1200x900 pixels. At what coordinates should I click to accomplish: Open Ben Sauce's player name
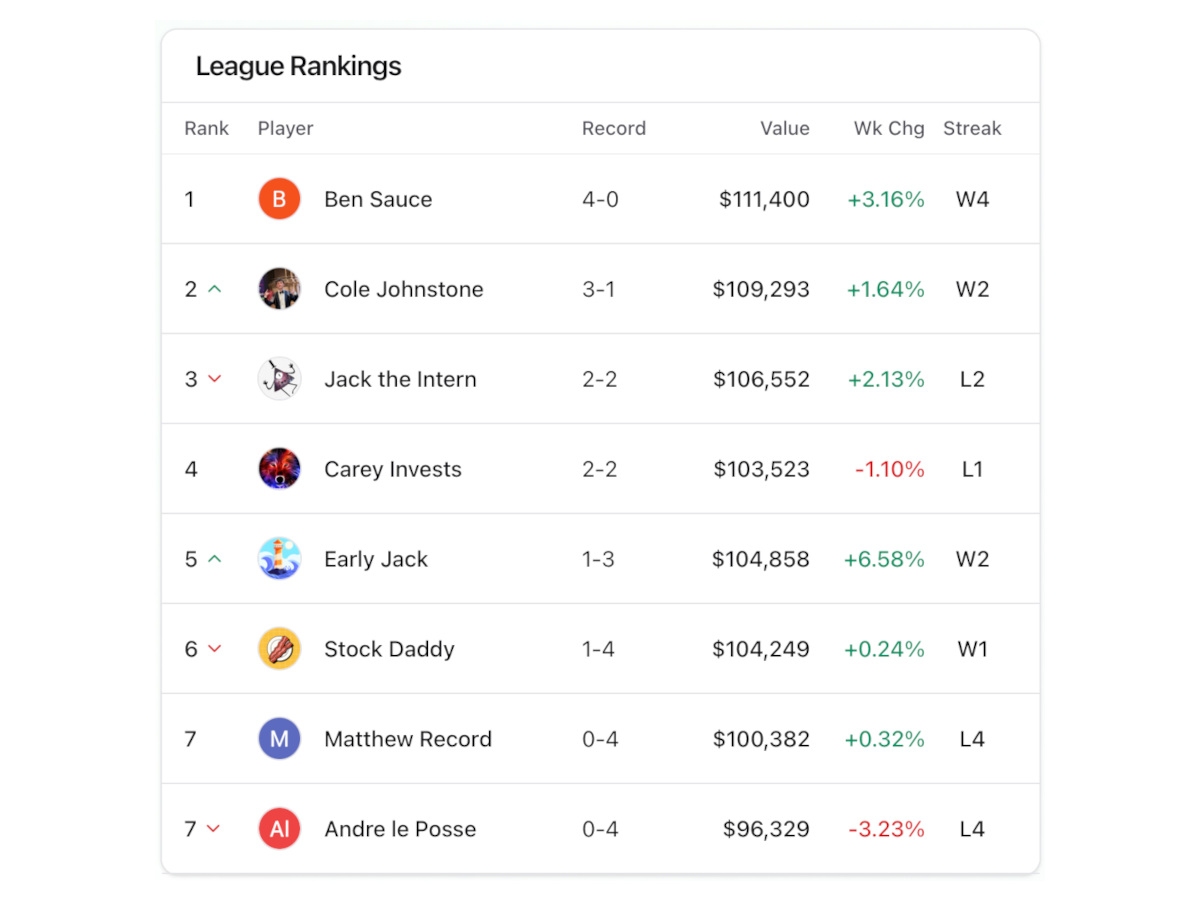click(x=378, y=198)
